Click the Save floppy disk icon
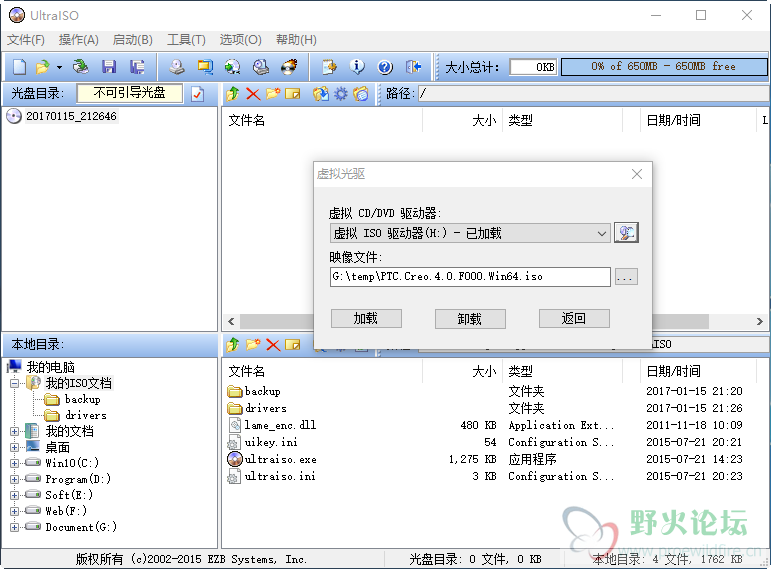The image size is (771, 569). [x=109, y=66]
